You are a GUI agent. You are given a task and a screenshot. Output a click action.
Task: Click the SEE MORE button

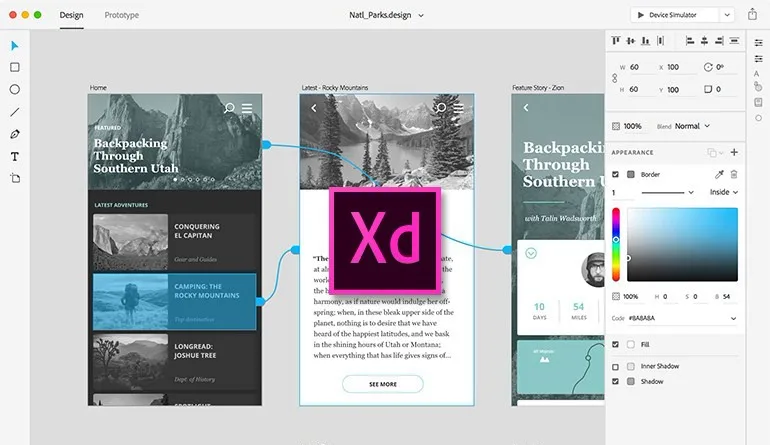point(383,384)
